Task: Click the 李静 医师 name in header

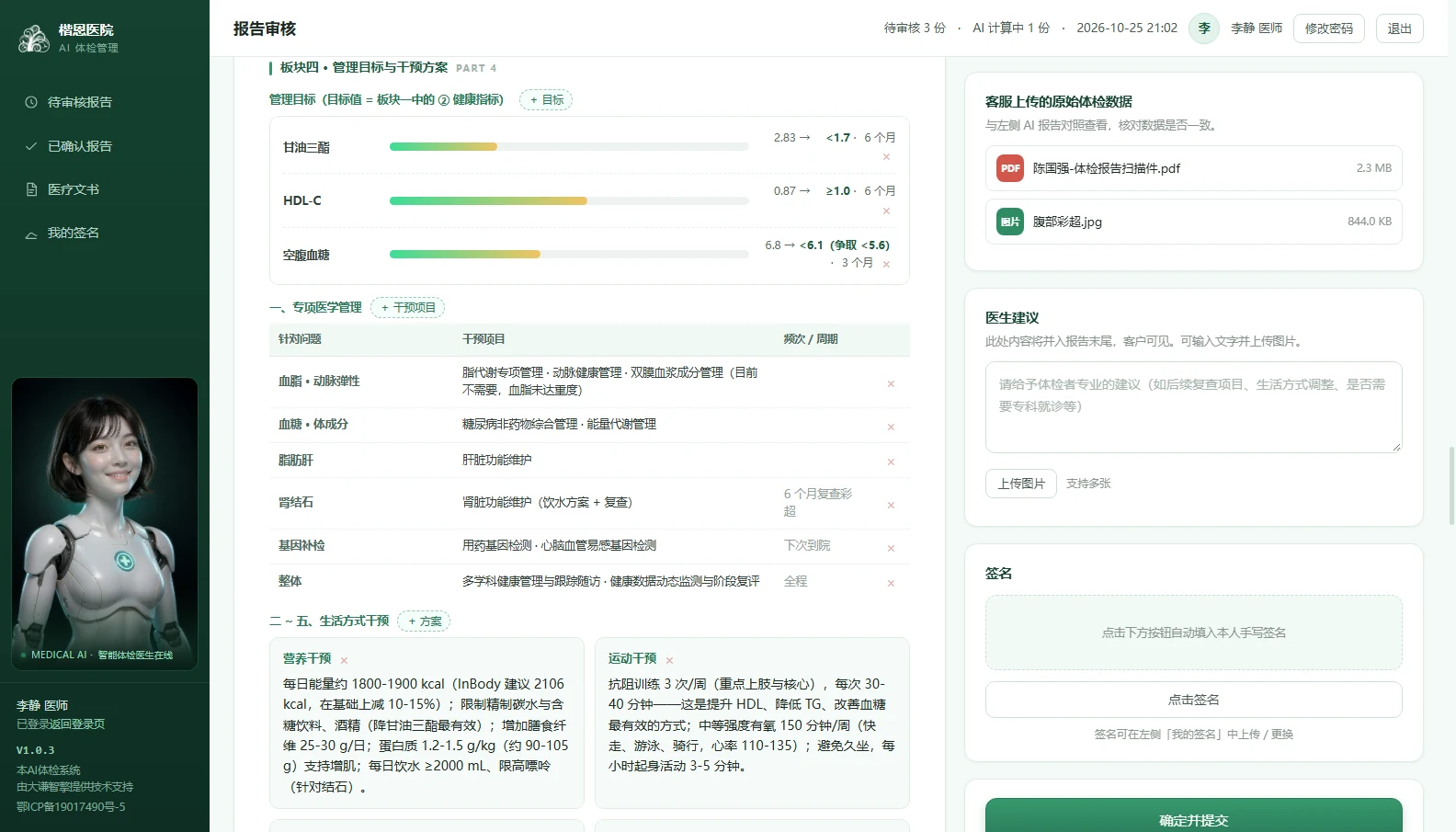Action: coord(1257,28)
